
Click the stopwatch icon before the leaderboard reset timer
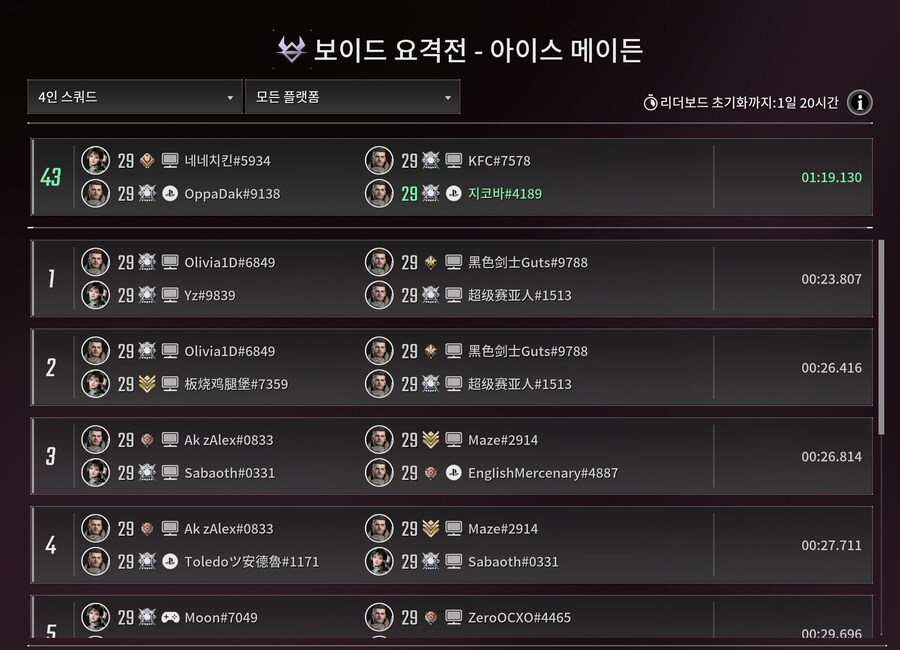652,103
